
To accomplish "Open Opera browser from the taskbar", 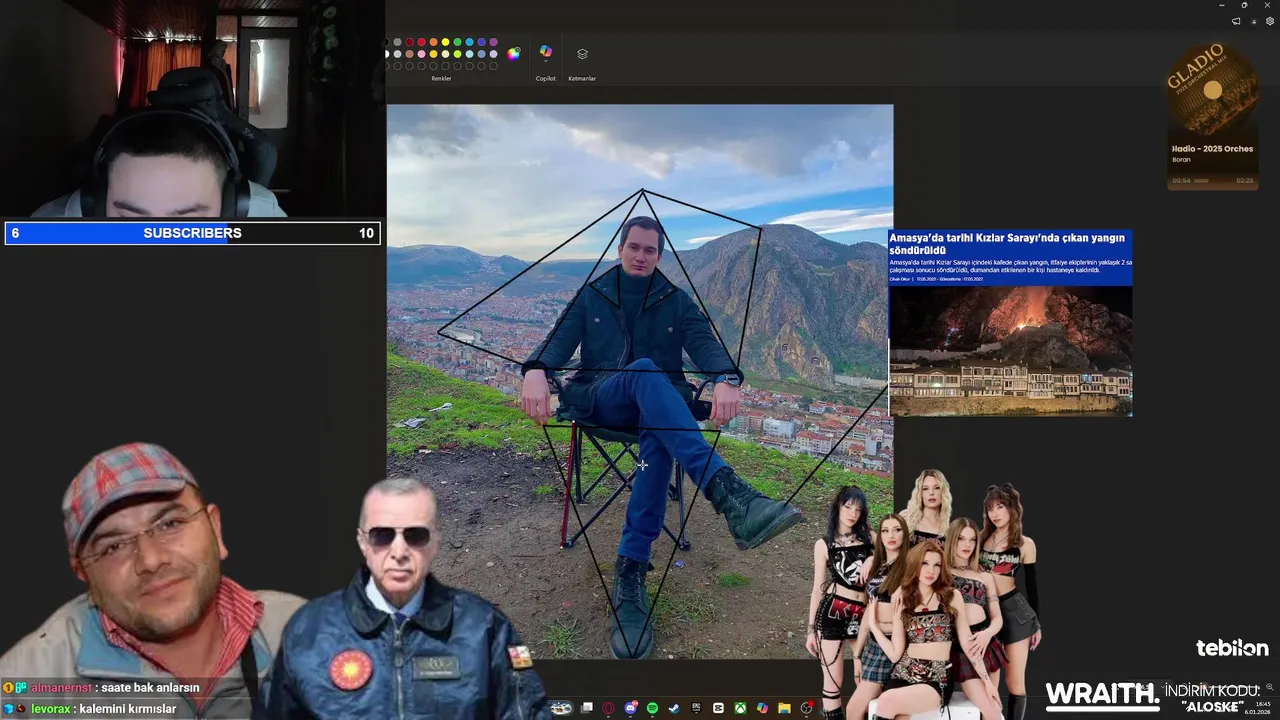I will (x=608, y=708).
